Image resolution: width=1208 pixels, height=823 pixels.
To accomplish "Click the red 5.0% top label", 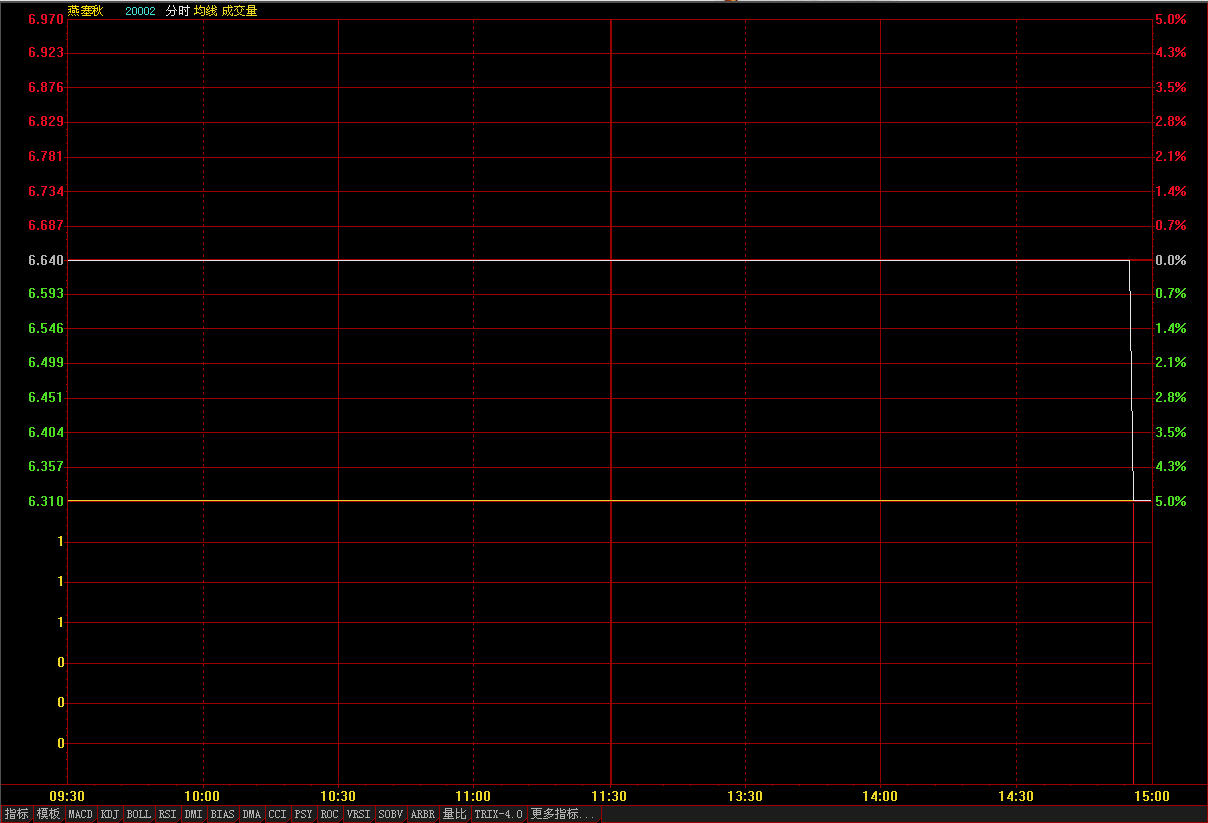I will pos(1171,19).
